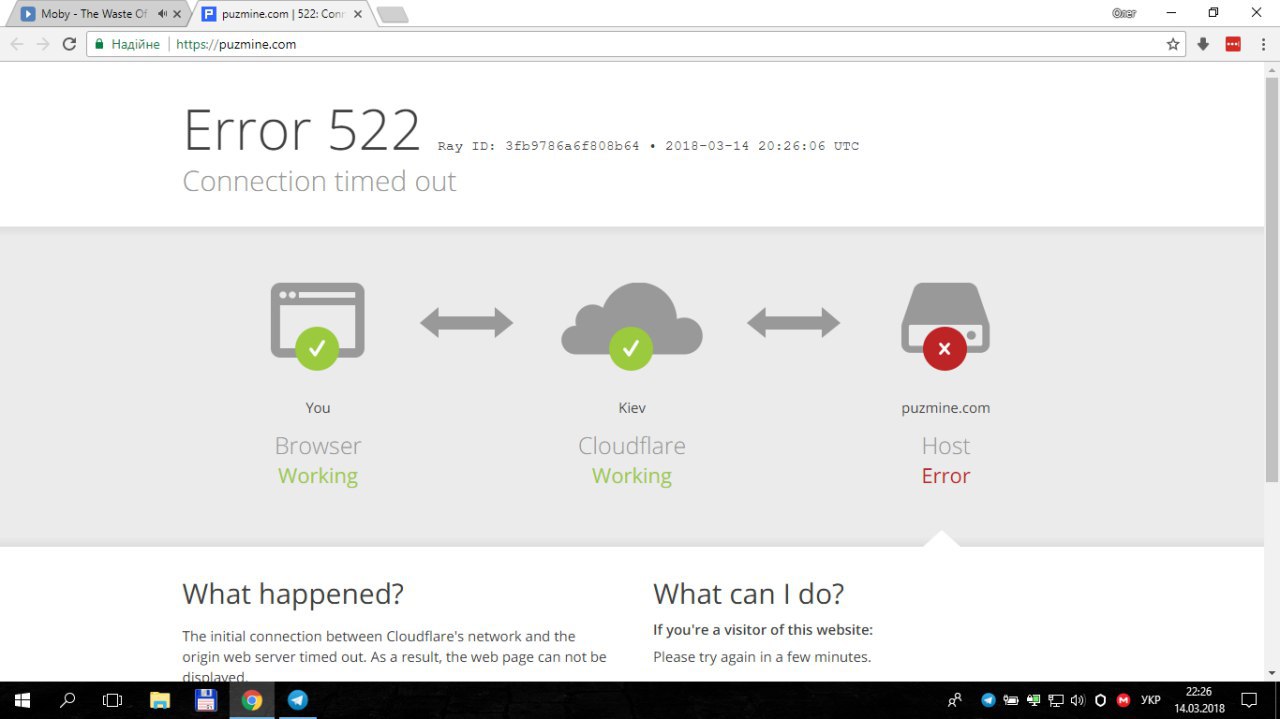Click the 'What happened?' heading

tap(293, 594)
